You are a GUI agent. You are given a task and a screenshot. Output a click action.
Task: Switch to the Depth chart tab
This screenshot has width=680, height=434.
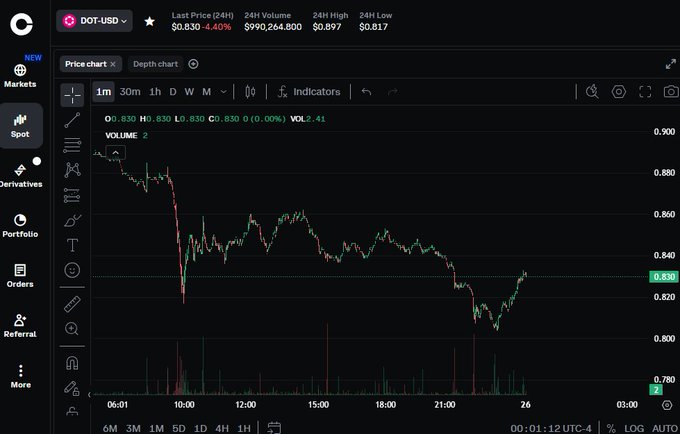155,64
